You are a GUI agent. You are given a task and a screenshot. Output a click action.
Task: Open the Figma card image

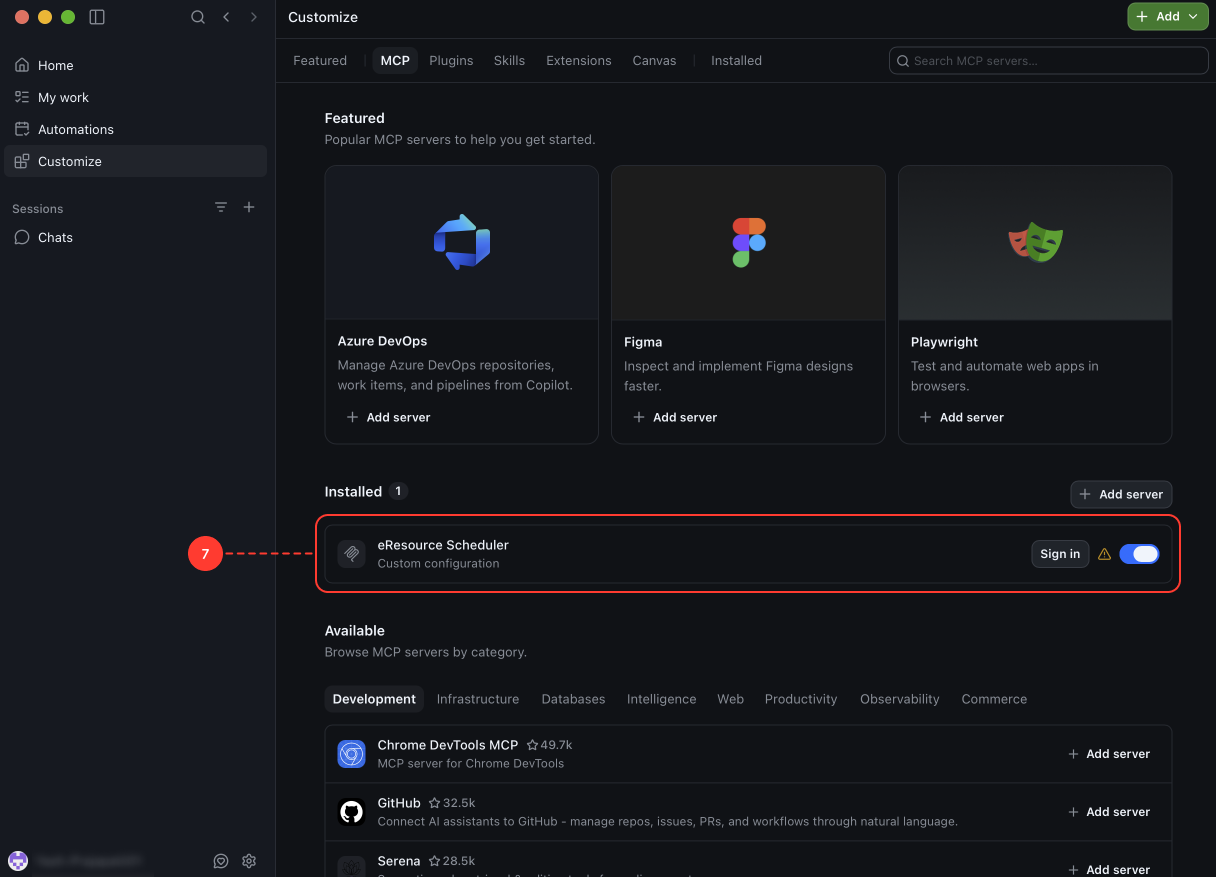748,243
